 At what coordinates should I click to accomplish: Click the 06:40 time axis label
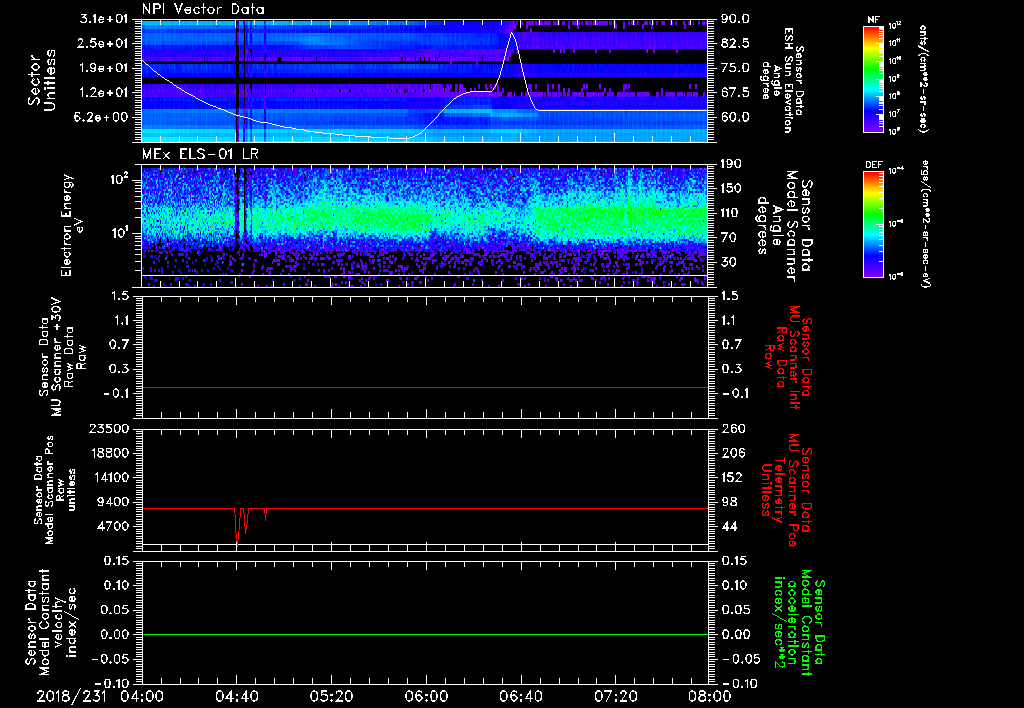[519, 695]
